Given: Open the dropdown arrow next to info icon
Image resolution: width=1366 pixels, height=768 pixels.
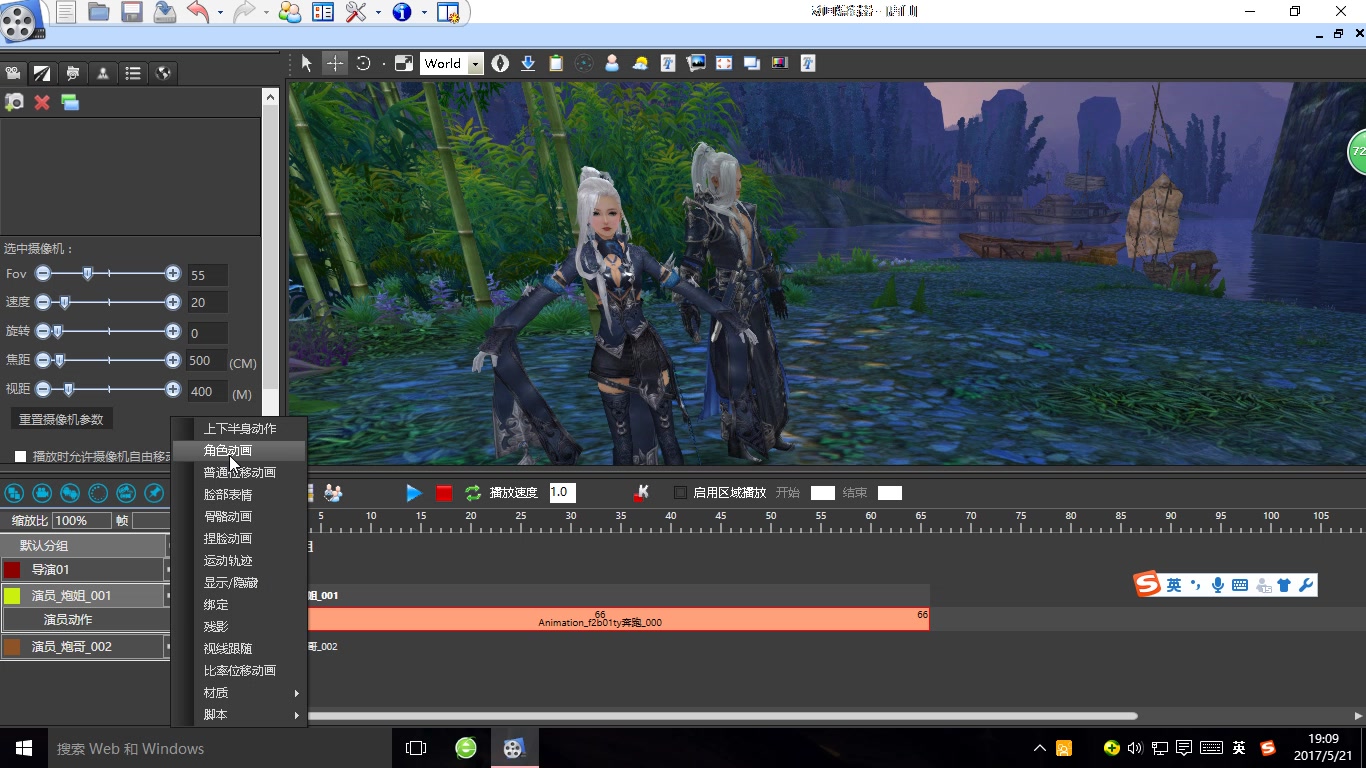Looking at the screenshot, I should click(x=424, y=13).
